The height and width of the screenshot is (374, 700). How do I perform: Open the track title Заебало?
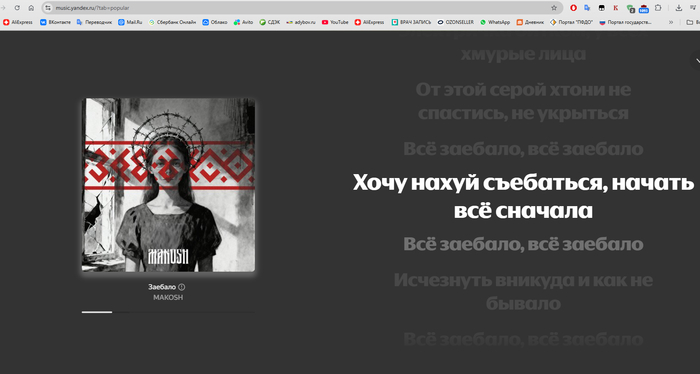coord(162,287)
